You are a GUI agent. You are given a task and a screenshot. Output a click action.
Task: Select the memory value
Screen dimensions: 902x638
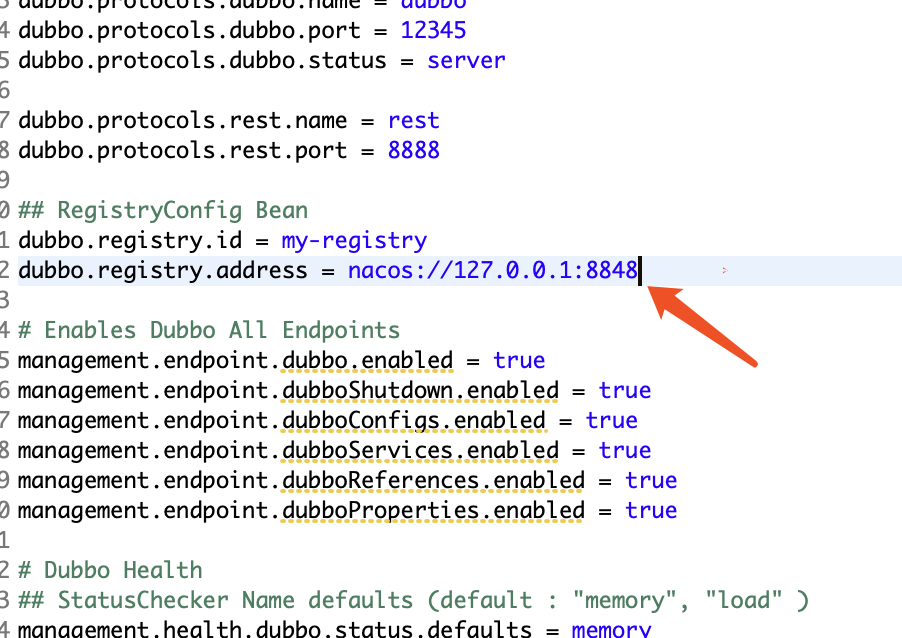click(611, 629)
